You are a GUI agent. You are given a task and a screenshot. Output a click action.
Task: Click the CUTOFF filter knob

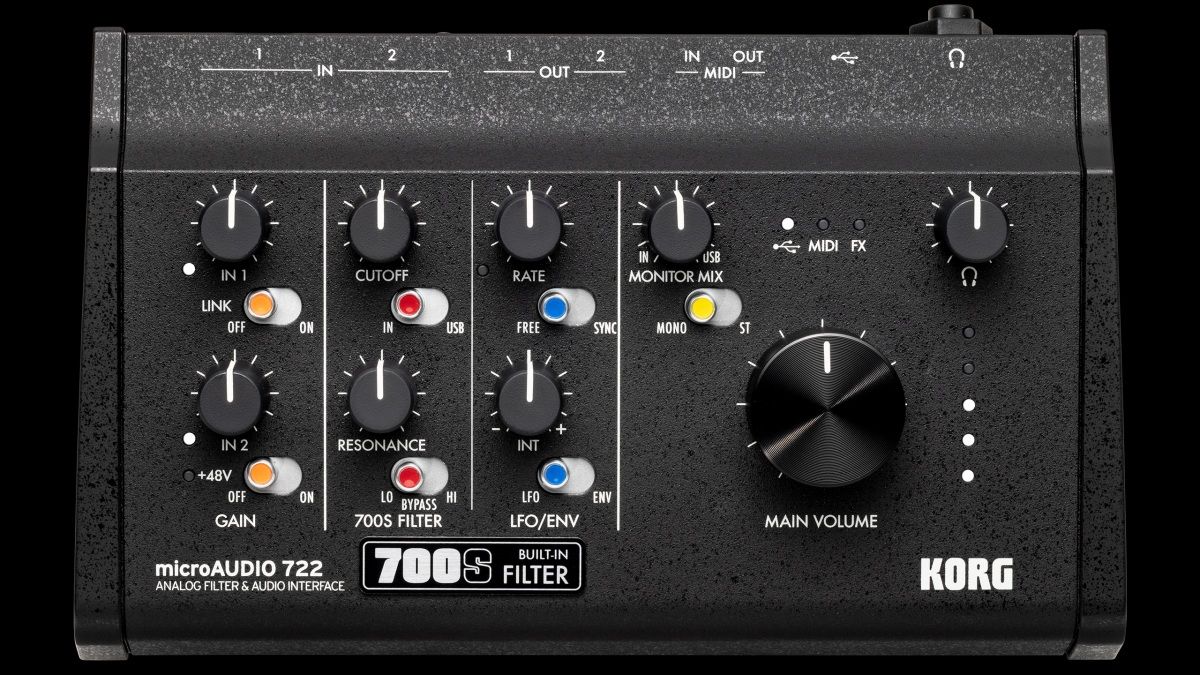coord(381,227)
